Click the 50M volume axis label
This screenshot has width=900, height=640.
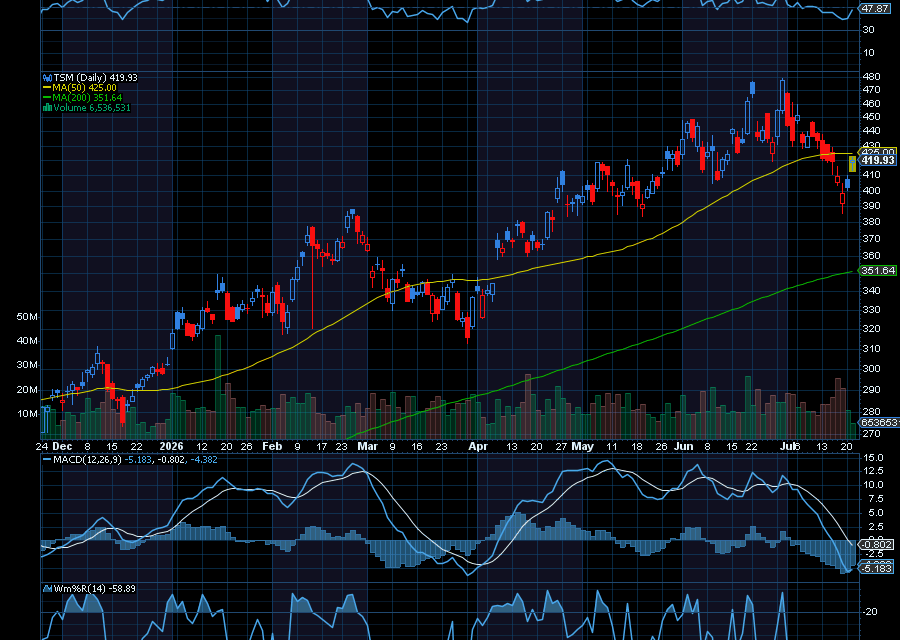[27, 316]
